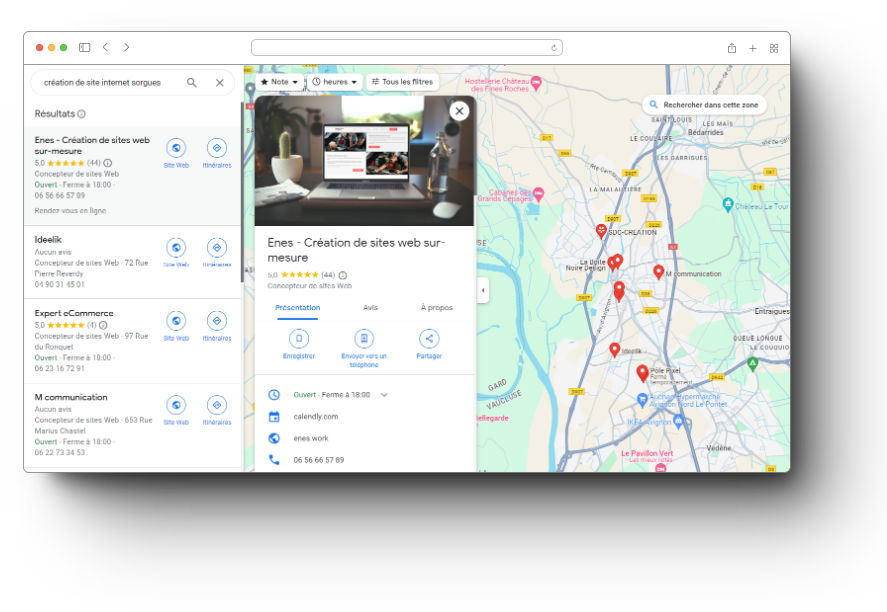Switch to the À propos tab

(x=437, y=308)
